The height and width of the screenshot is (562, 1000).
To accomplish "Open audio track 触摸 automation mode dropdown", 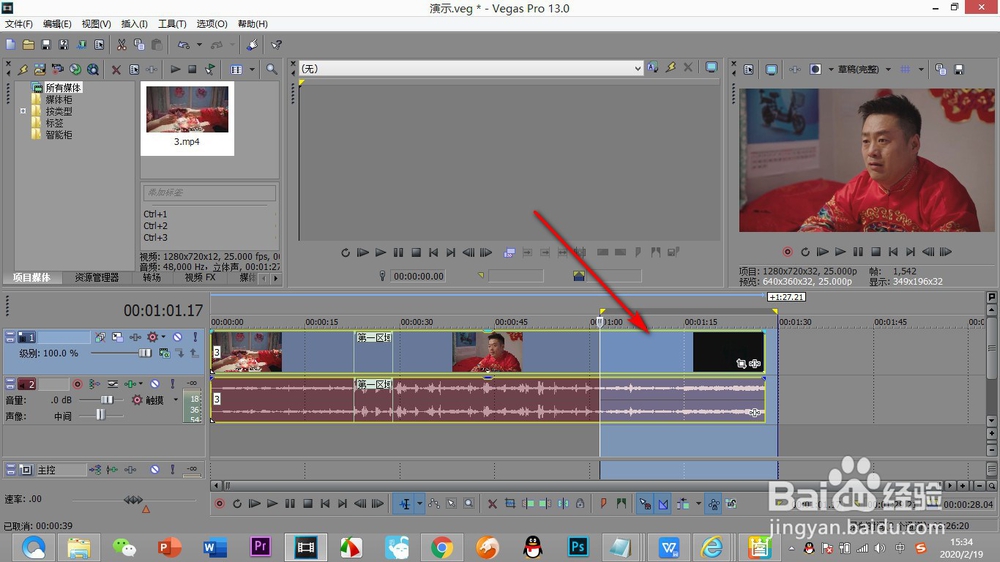I will (175, 400).
